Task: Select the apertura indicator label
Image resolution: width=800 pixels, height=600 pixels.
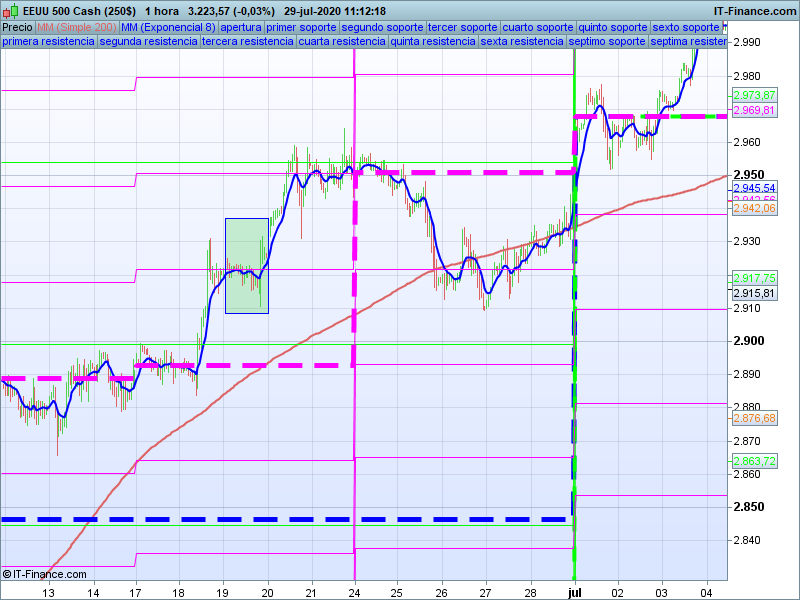Action: [243, 27]
